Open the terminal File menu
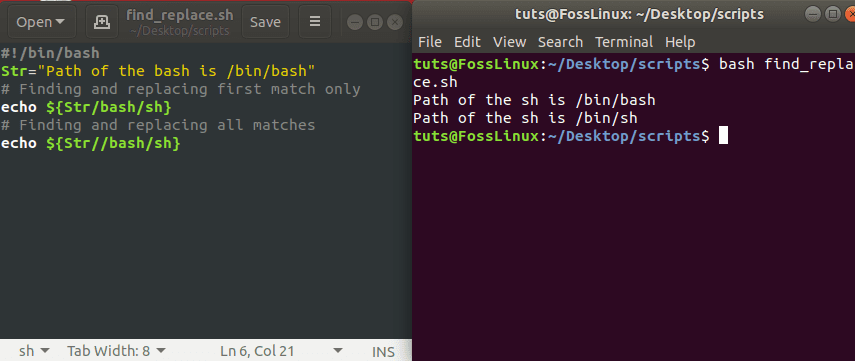This screenshot has height=361, width=855. (430, 42)
